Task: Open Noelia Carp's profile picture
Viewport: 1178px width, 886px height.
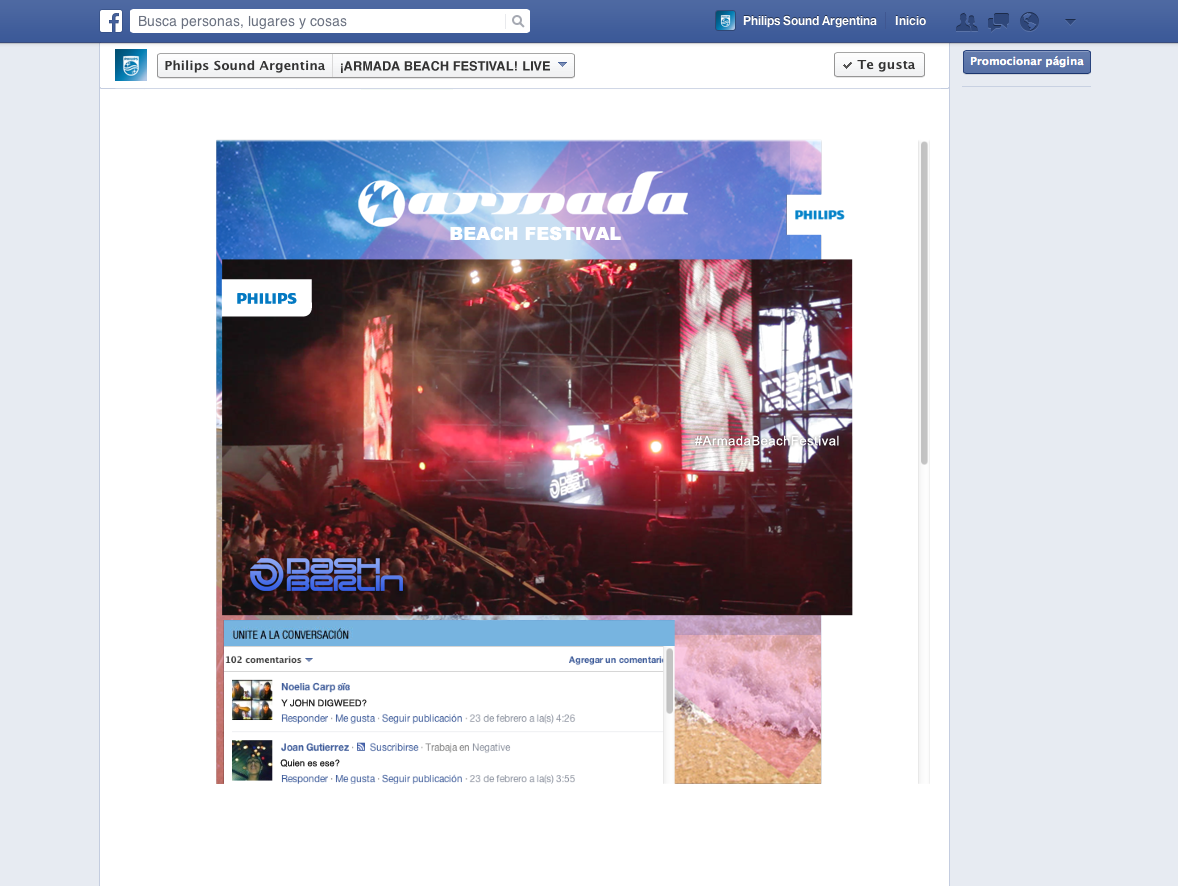Action: click(252, 700)
